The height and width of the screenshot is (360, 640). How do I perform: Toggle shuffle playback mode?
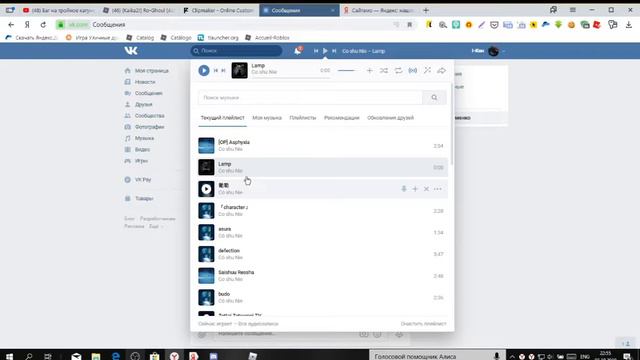point(384,71)
